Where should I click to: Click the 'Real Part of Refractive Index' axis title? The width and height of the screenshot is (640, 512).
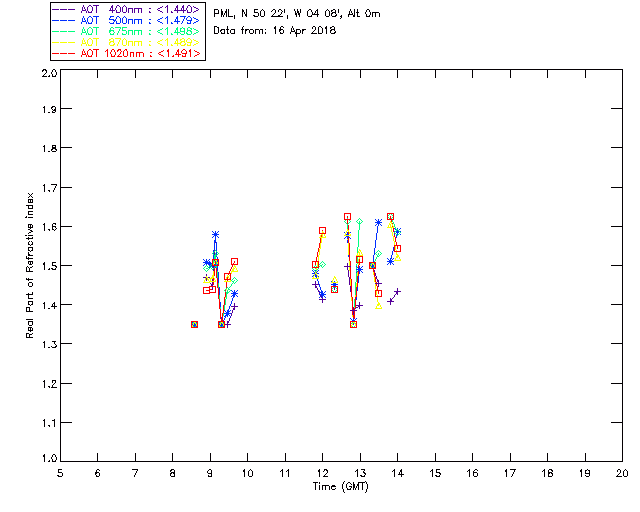30,265
